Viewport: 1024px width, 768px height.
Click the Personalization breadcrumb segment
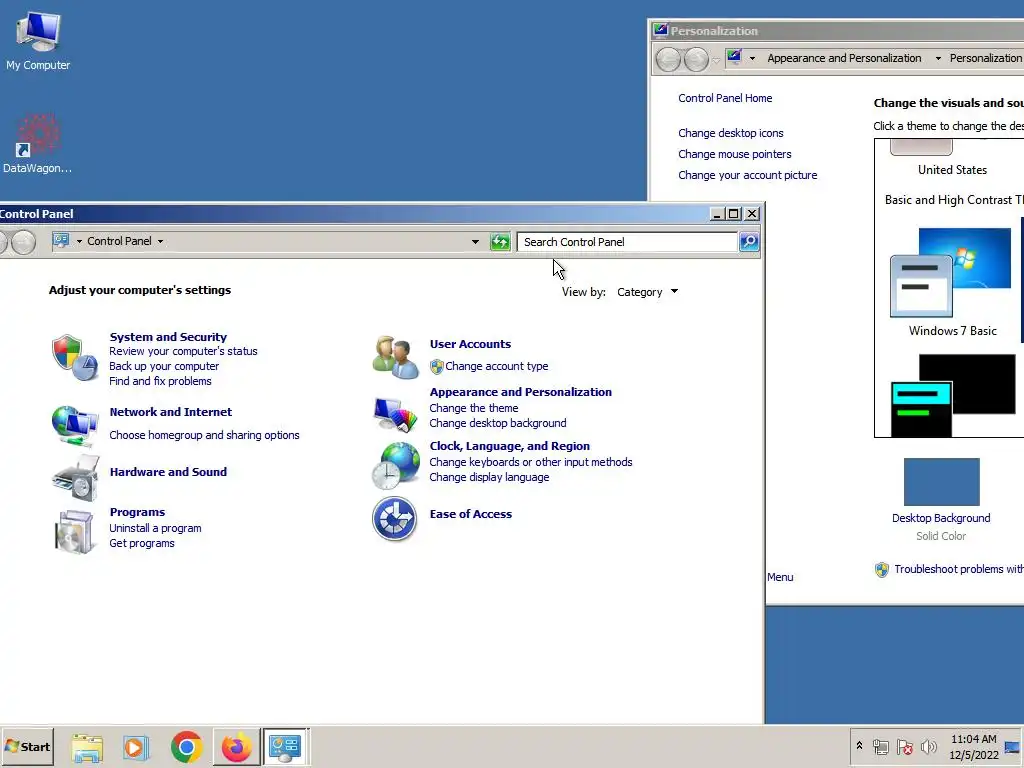click(985, 58)
